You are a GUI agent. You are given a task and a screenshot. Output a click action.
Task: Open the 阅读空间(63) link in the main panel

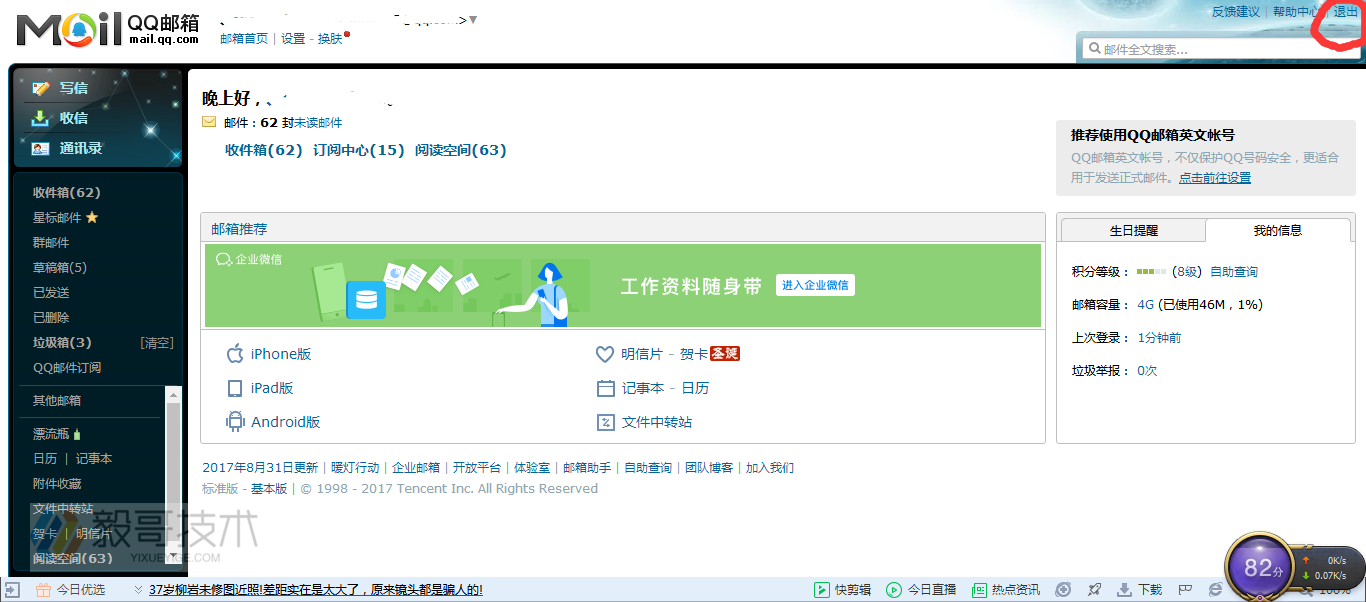tap(461, 150)
